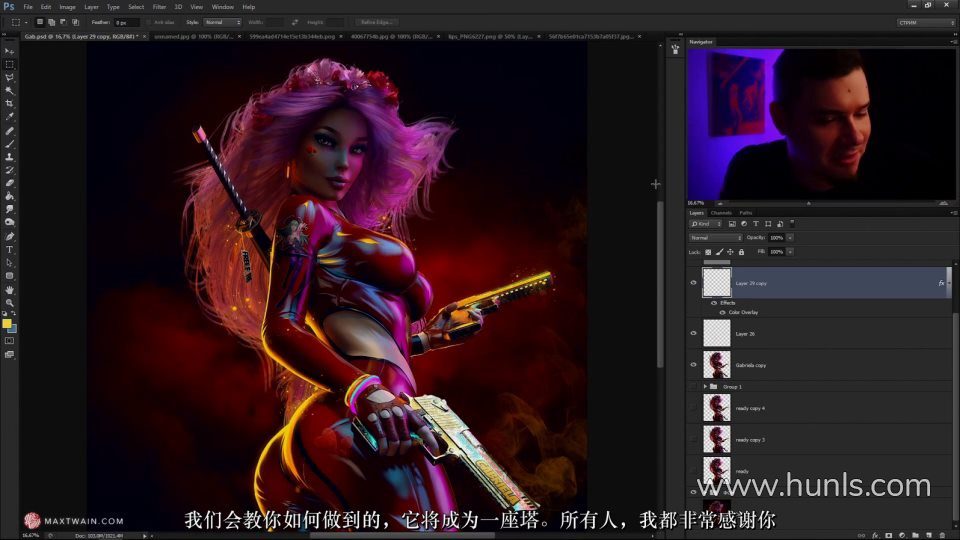Open the Kind filter dropdown
Viewport: 960px width, 540px height.
[x=706, y=224]
